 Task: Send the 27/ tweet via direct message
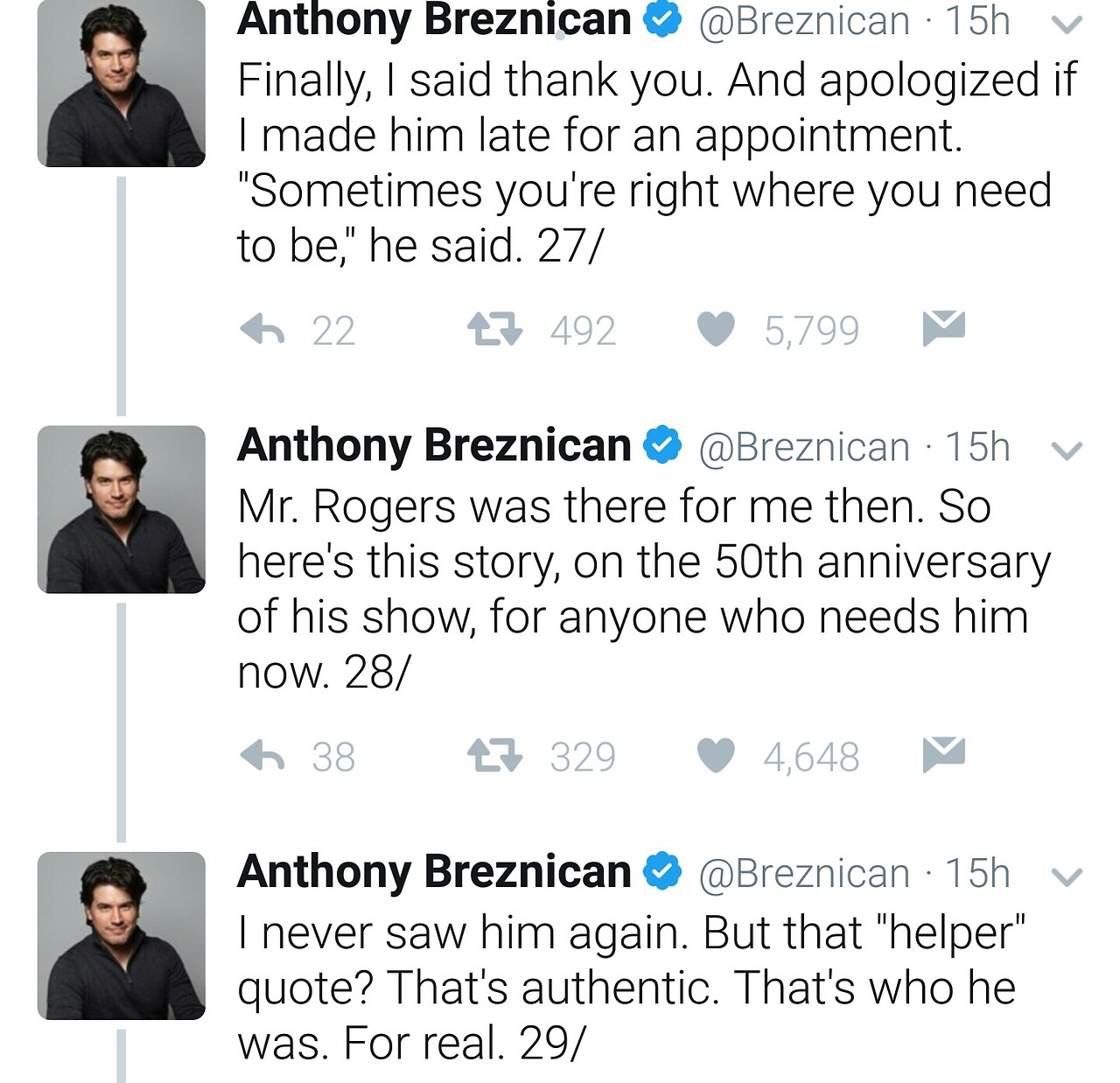943,327
